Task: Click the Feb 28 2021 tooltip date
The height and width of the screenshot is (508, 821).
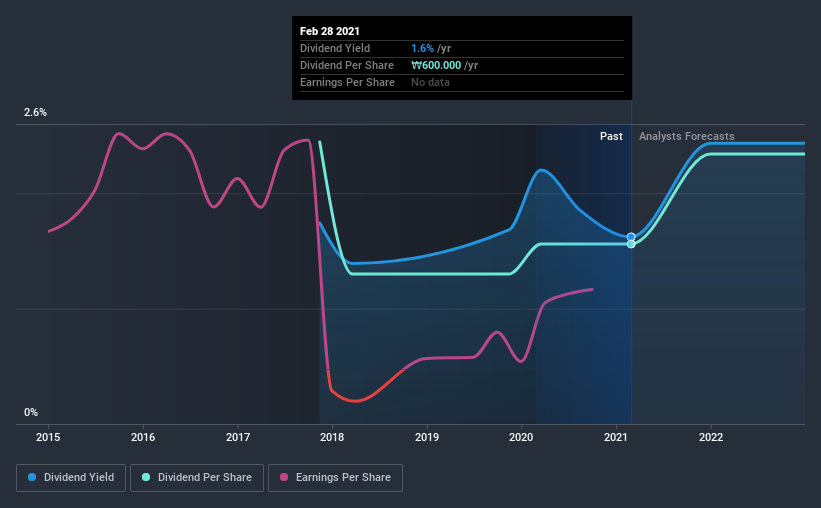Action: (330, 31)
